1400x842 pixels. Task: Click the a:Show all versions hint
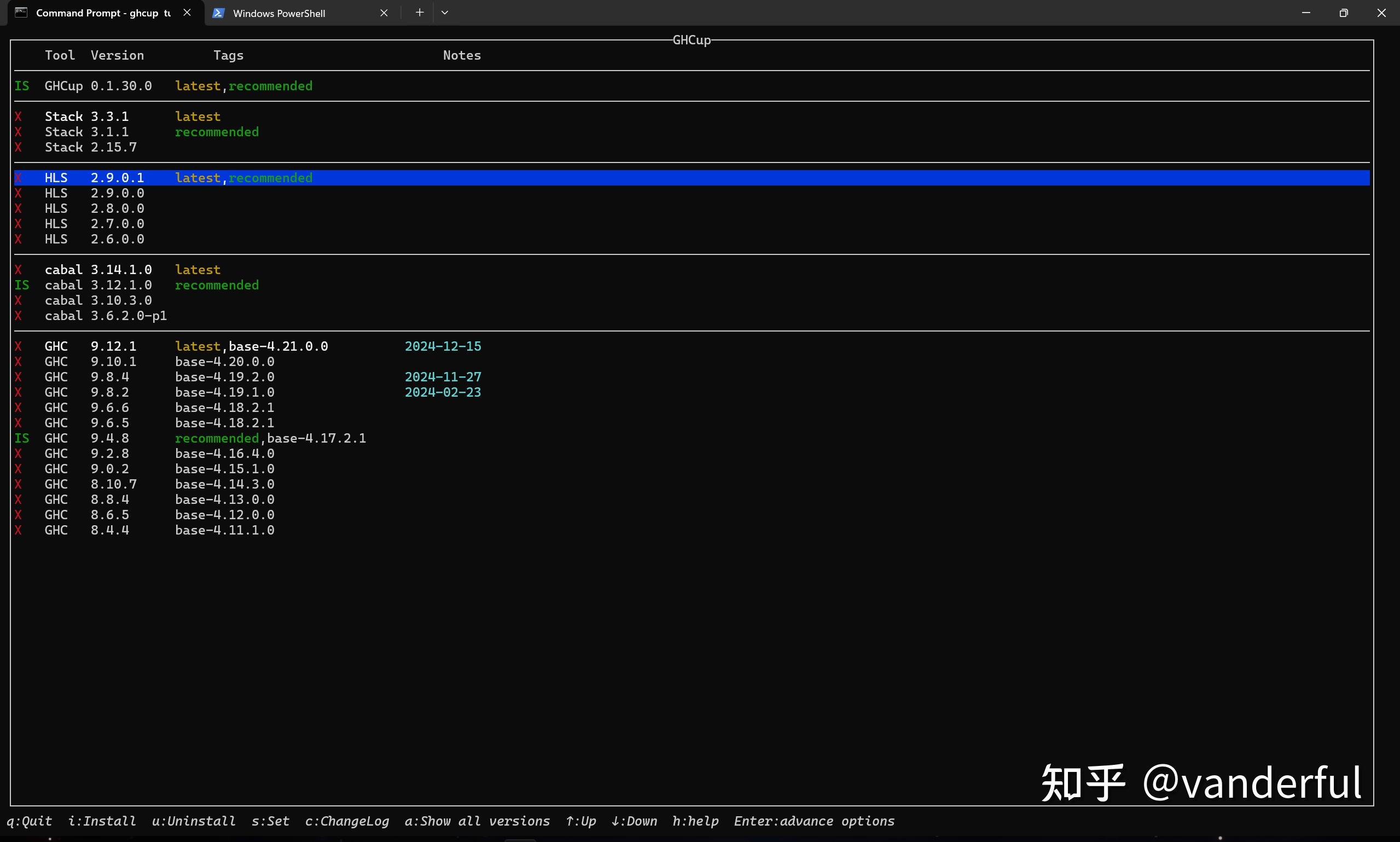478,821
